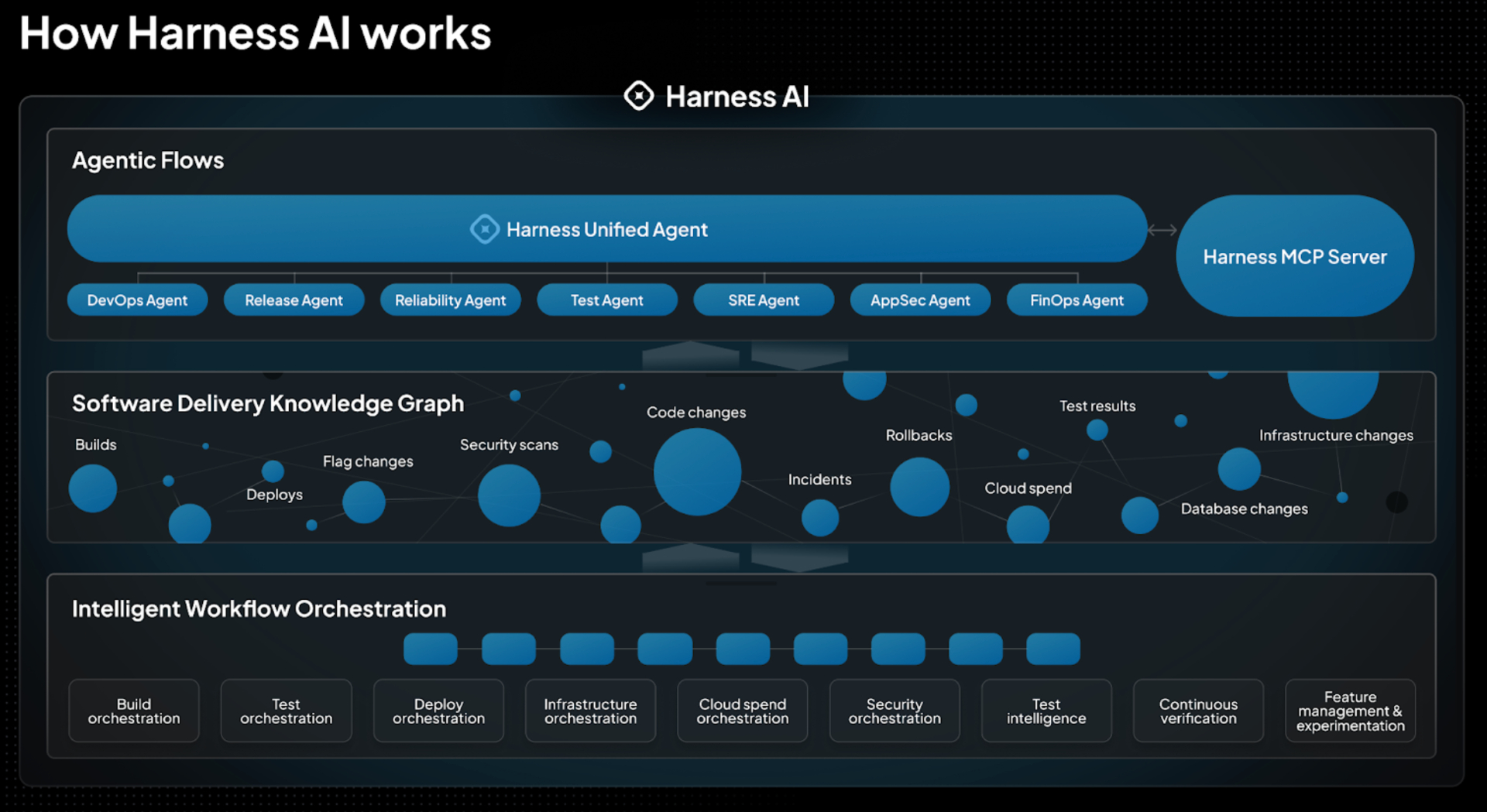
Task: Select the Builds node in the knowledge graph
Action: 93,488
